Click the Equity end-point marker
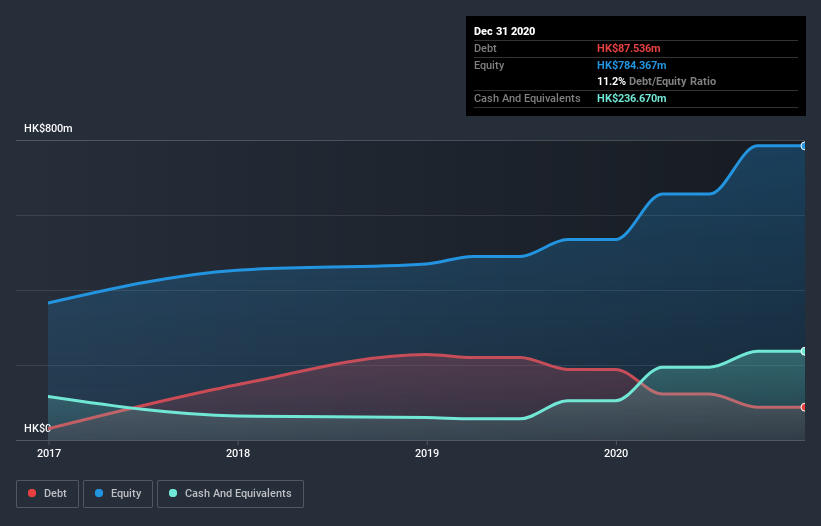The width and height of the screenshot is (821, 526). point(804,146)
